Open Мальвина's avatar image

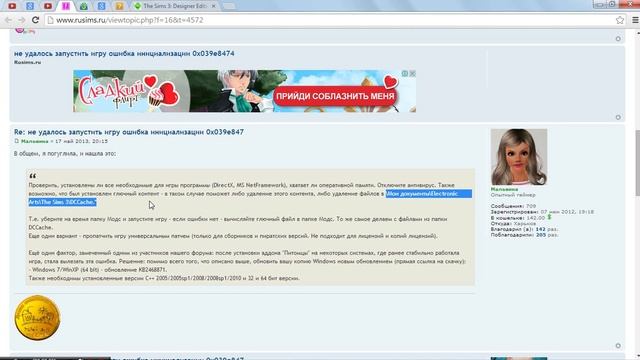click(519, 157)
